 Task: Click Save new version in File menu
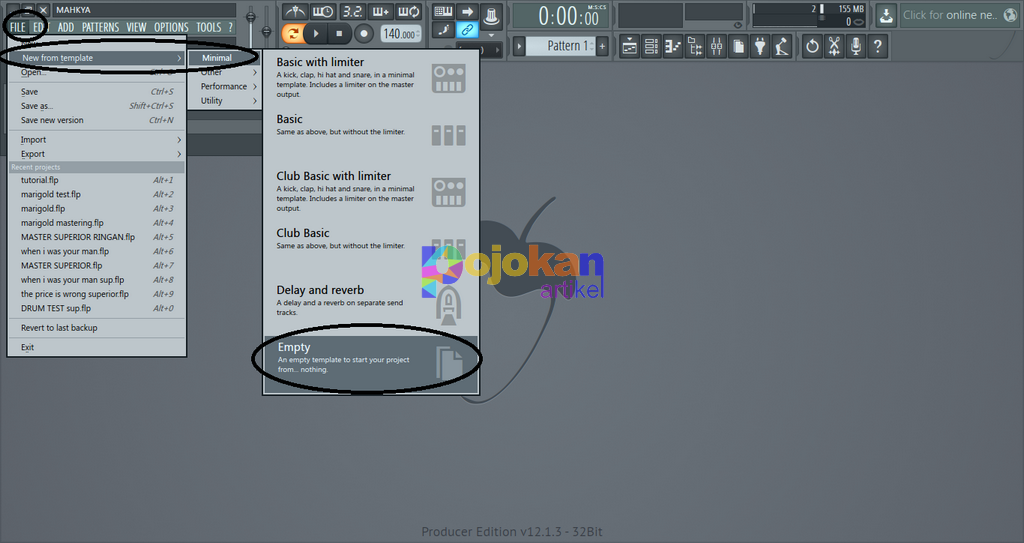click(x=97, y=120)
